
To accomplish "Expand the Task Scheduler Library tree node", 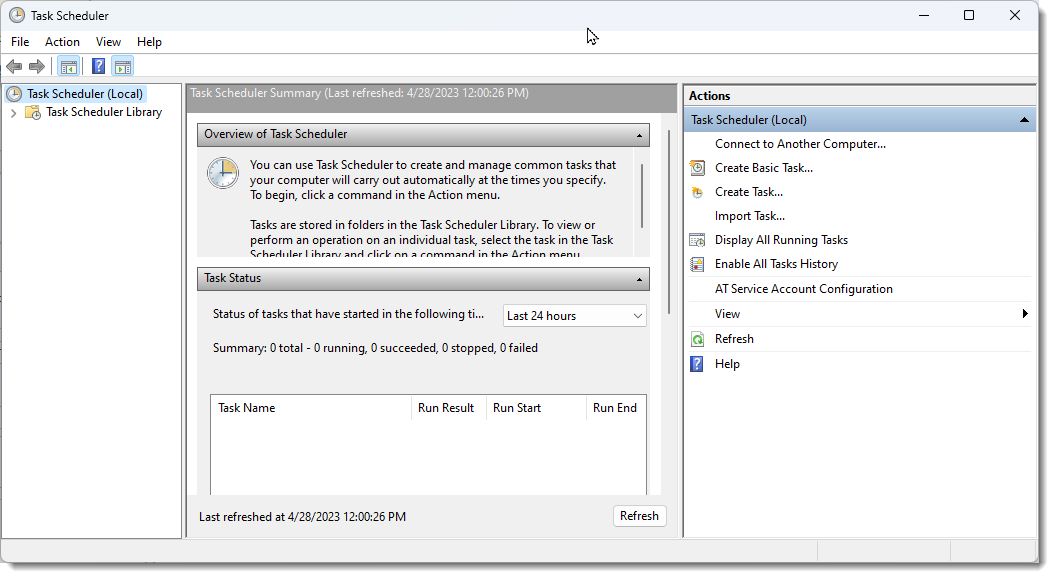I will [x=13, y=113].
